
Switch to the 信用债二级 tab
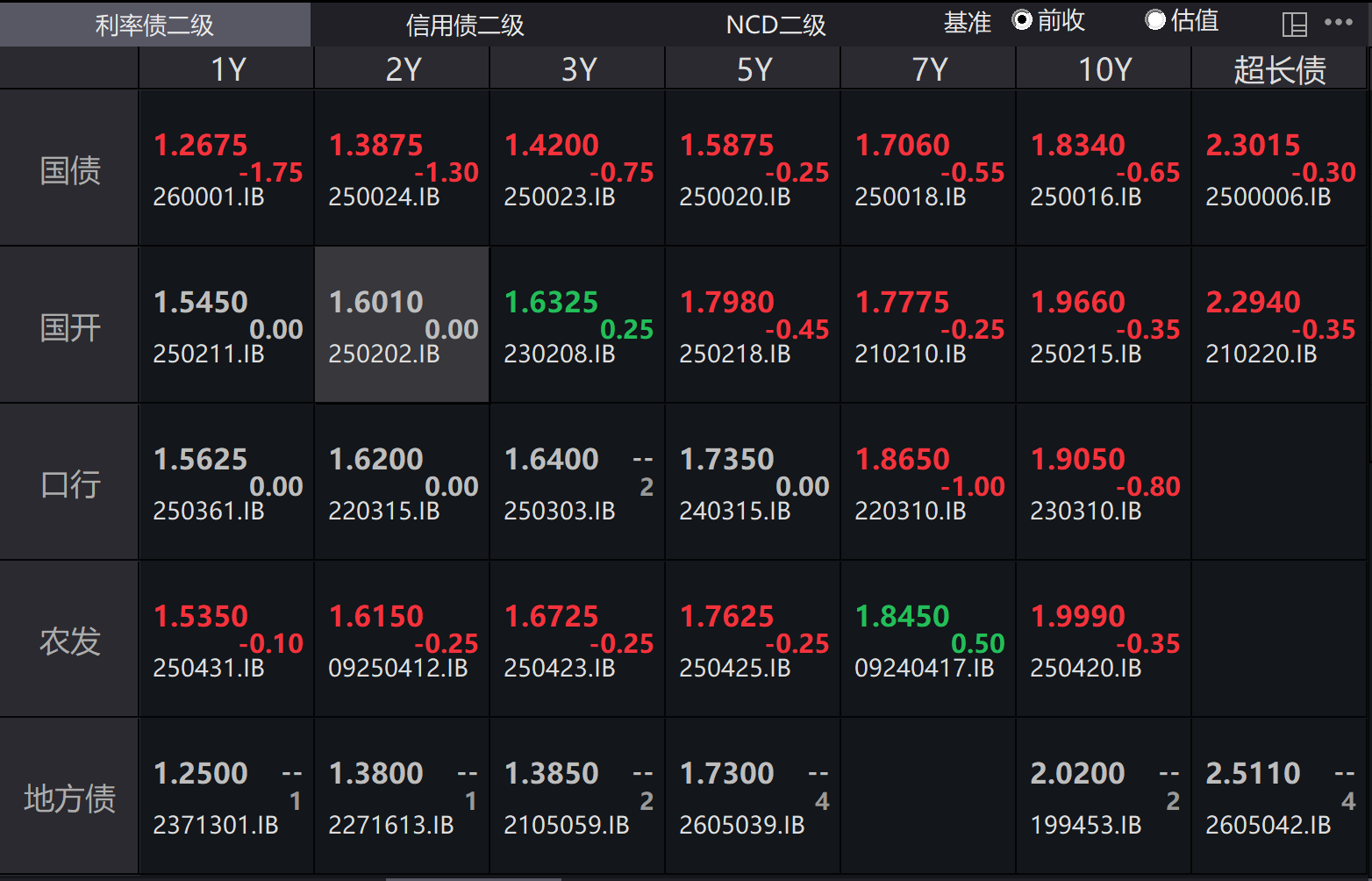pyautogui.click(x=465, y=25)
